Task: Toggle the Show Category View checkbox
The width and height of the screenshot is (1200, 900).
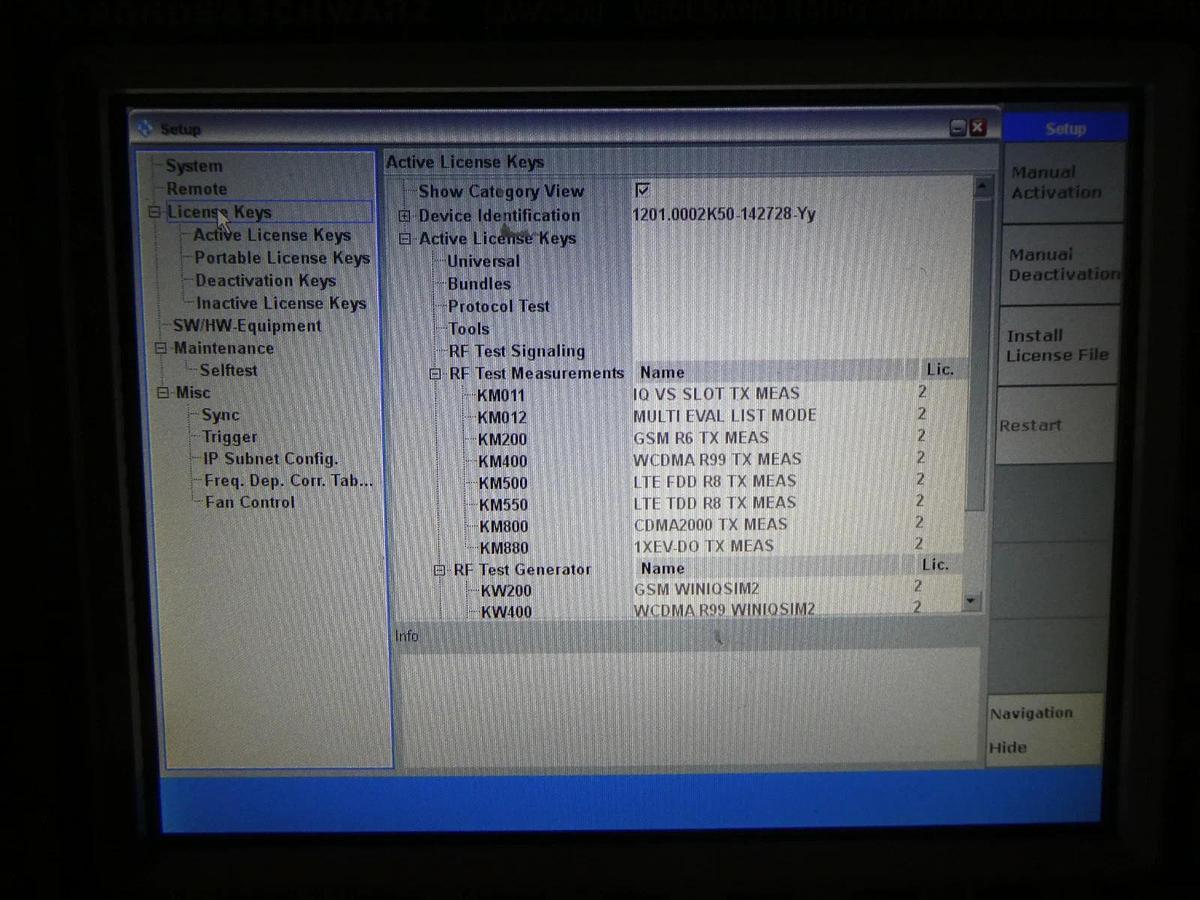Action: coord(642,189)
